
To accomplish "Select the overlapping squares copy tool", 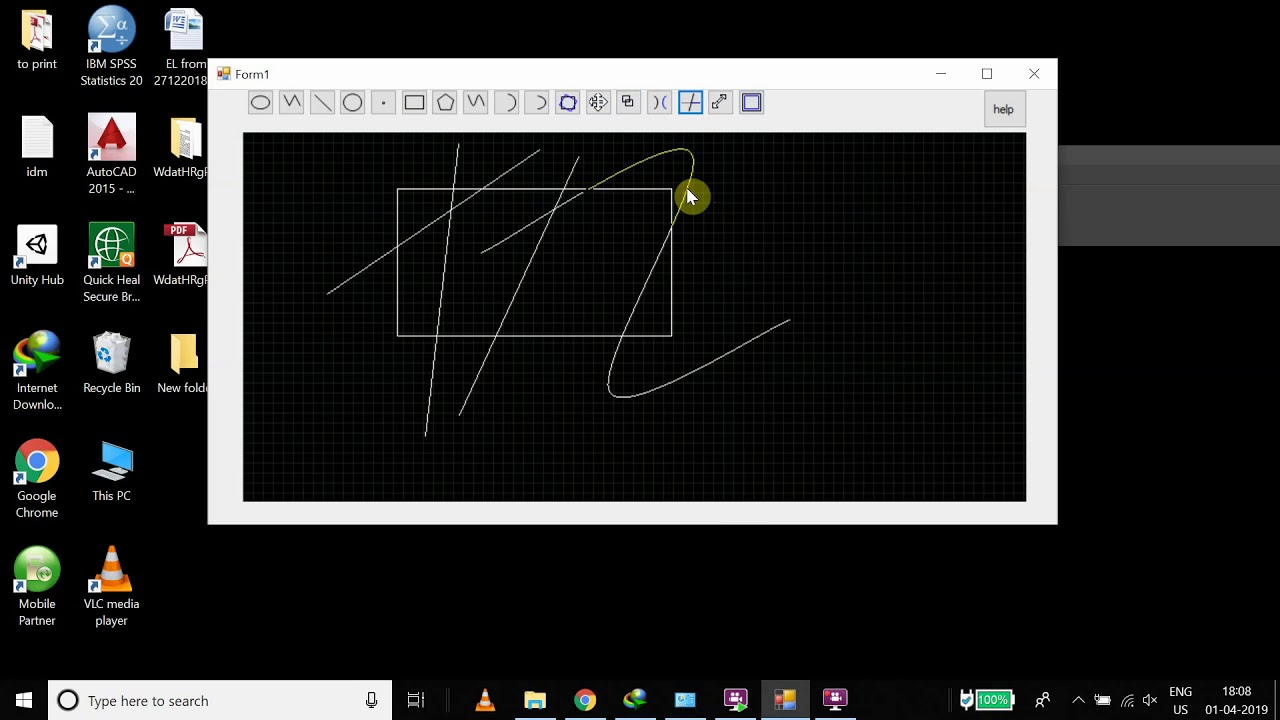I will (x=628, y=102).
